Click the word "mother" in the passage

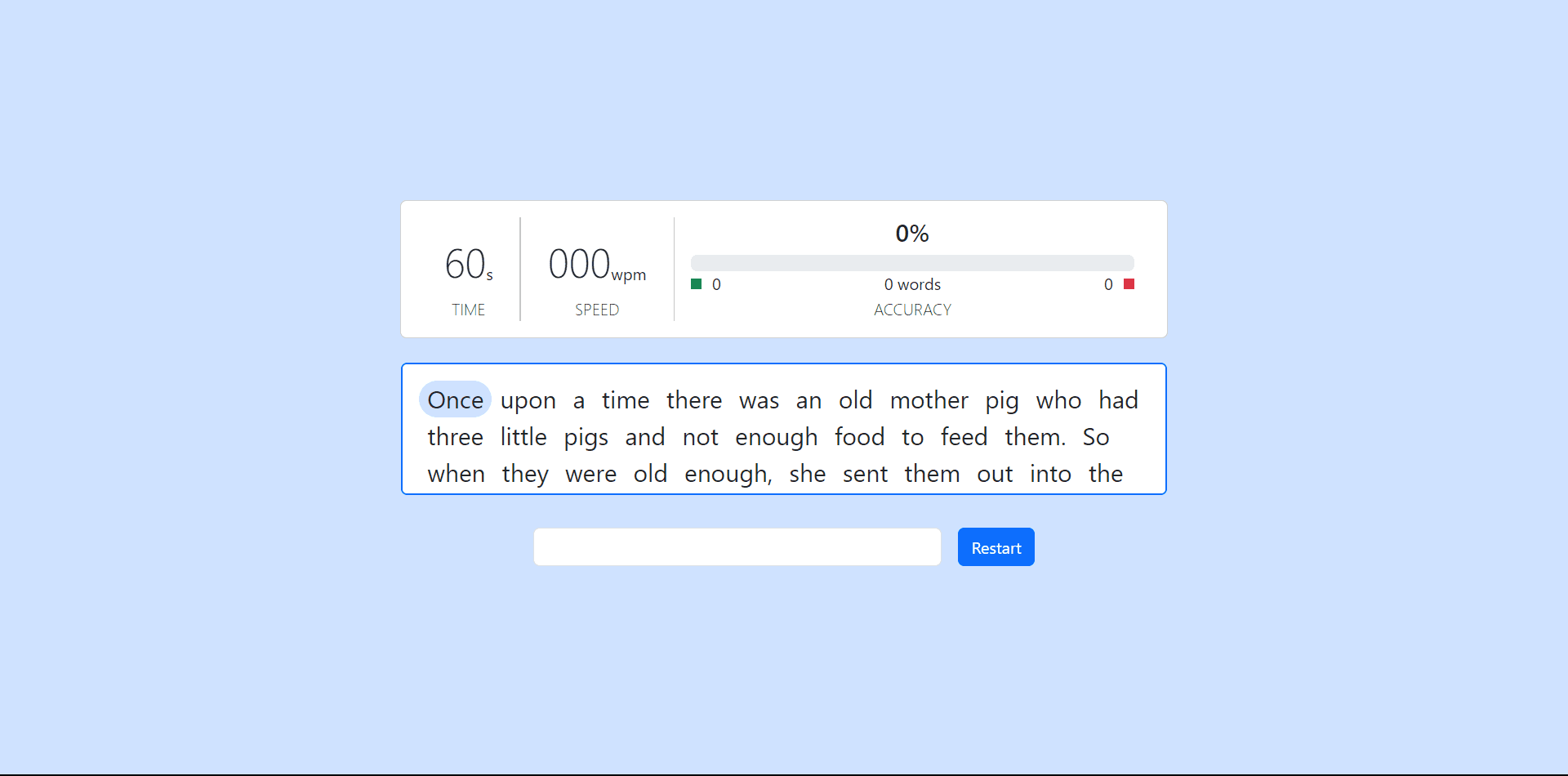929,400
